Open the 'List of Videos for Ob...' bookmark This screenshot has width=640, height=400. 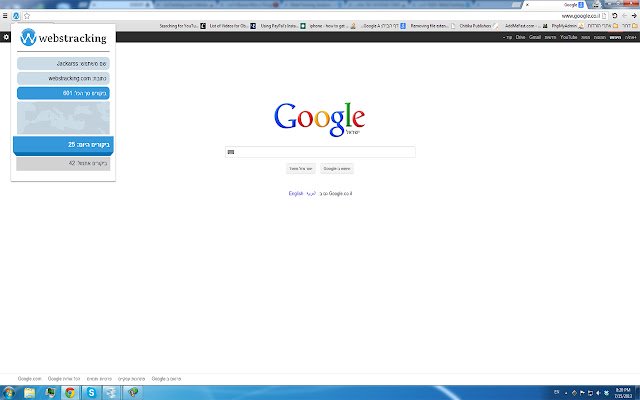(x=232, y=26)
